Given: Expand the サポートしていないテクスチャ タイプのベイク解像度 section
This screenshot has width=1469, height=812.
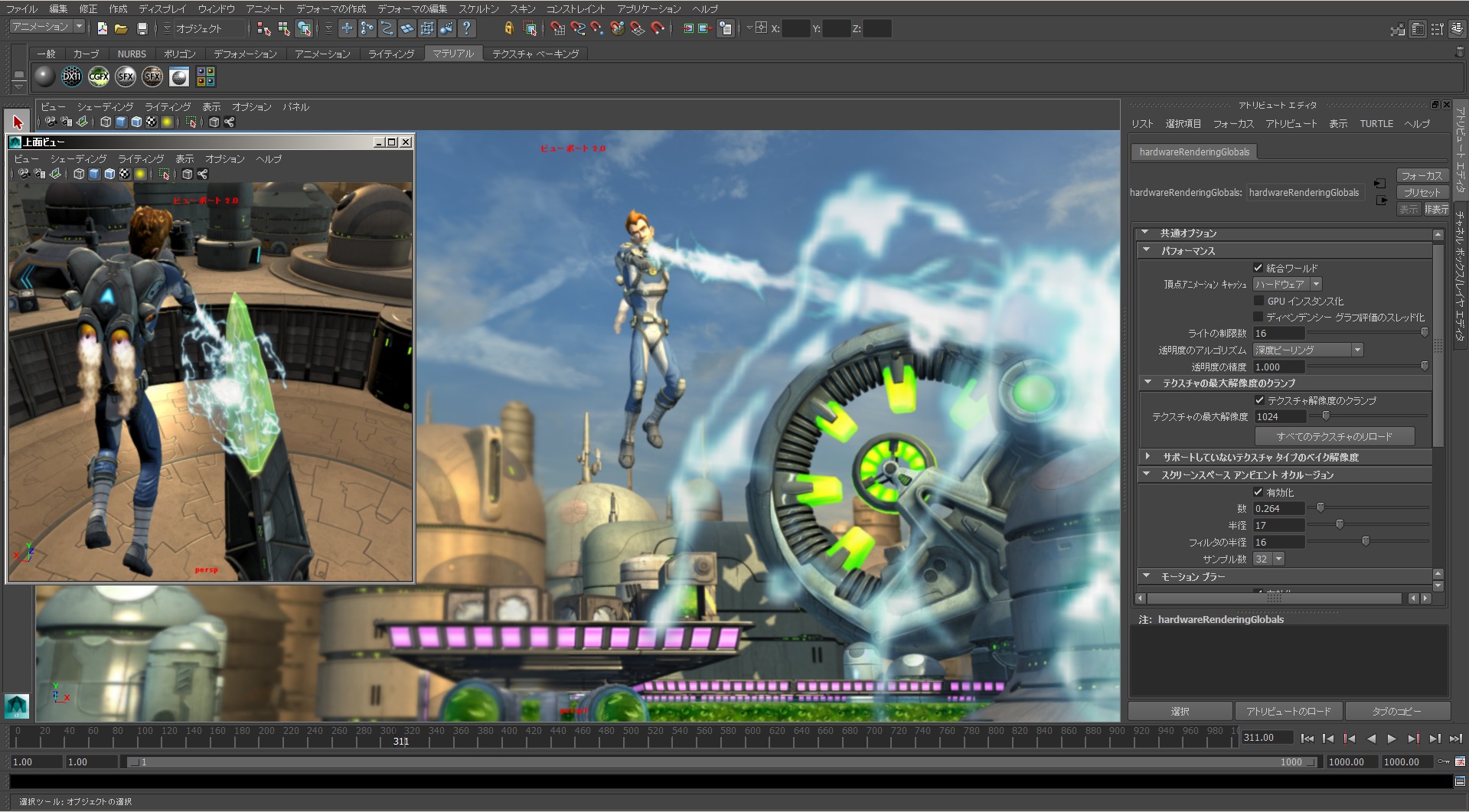Looking at the screenshot, I should tap(1147, 457).
